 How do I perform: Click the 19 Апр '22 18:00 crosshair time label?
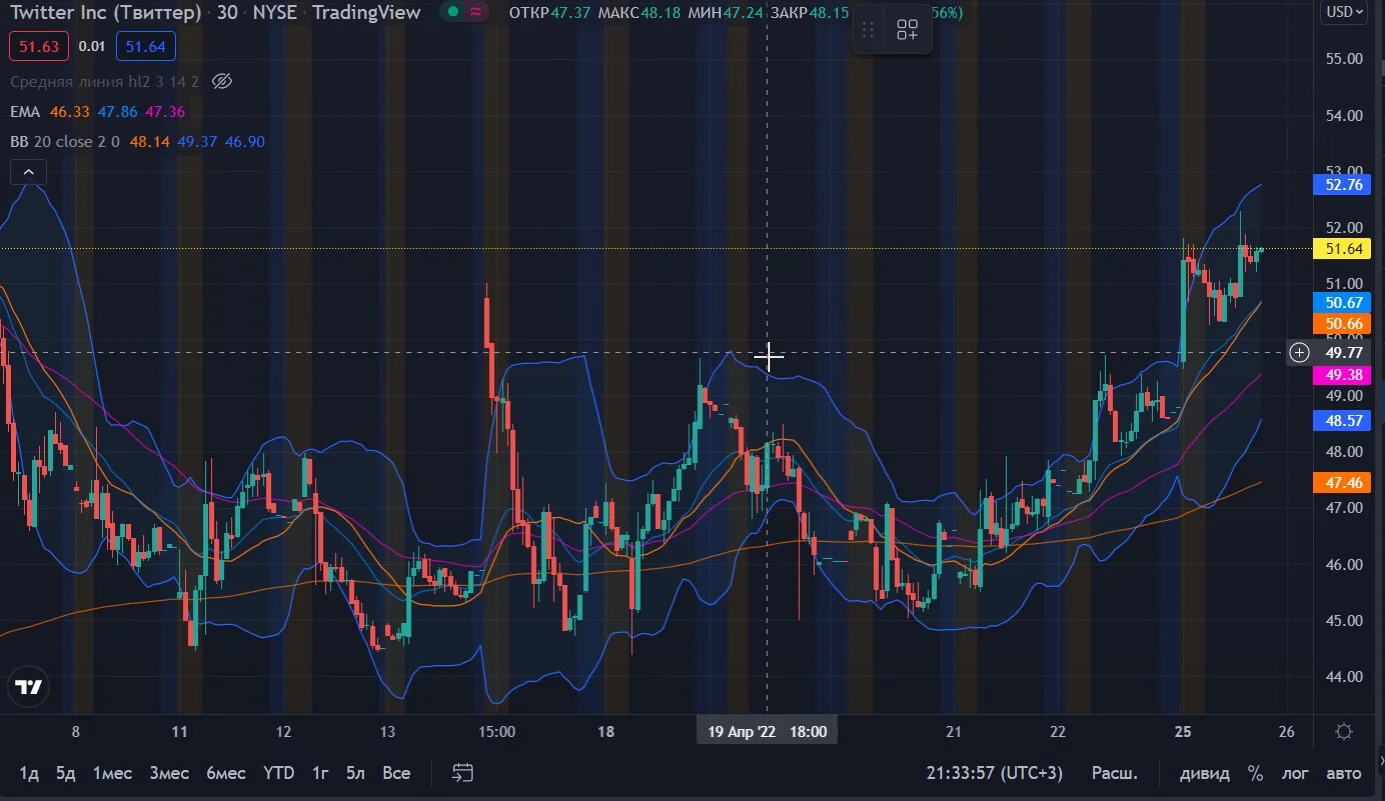[768, 731]
